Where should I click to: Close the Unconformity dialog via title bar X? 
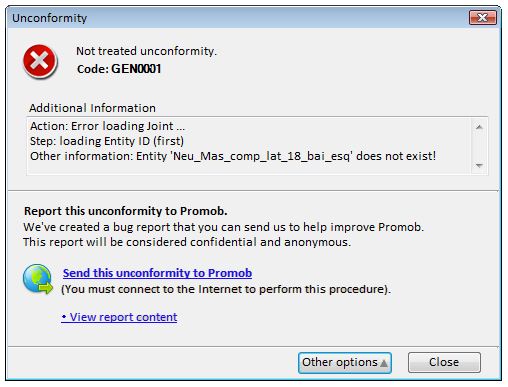tap(483, 17)
